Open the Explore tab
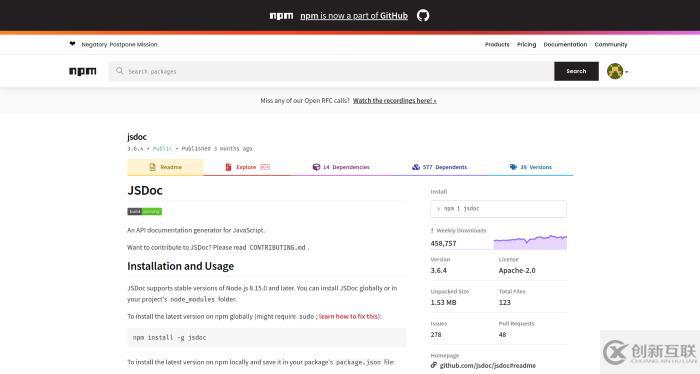The image size is (700, 374). [x=247, y=167]
